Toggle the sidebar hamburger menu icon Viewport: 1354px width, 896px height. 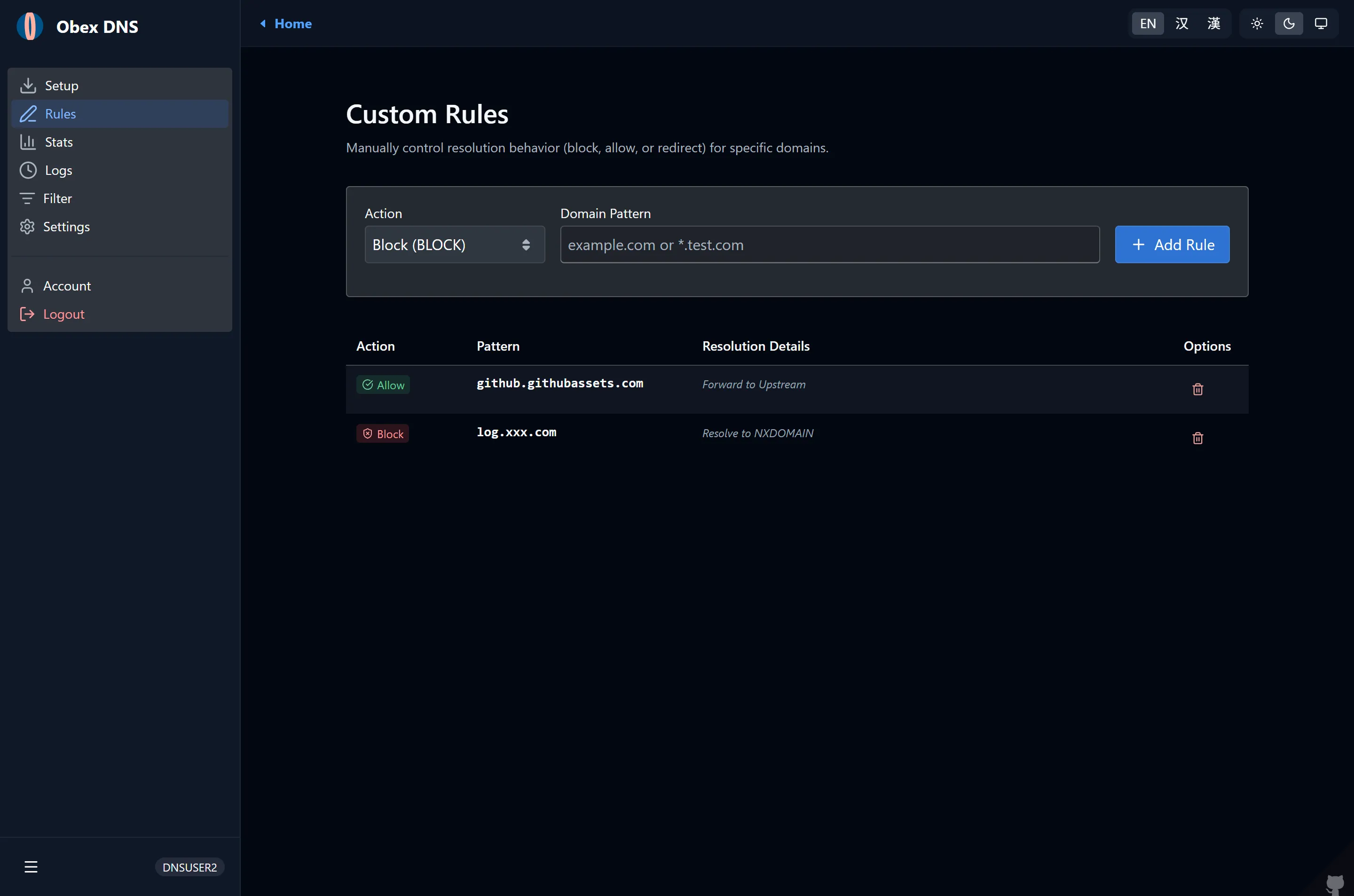(x=31, y=867)
